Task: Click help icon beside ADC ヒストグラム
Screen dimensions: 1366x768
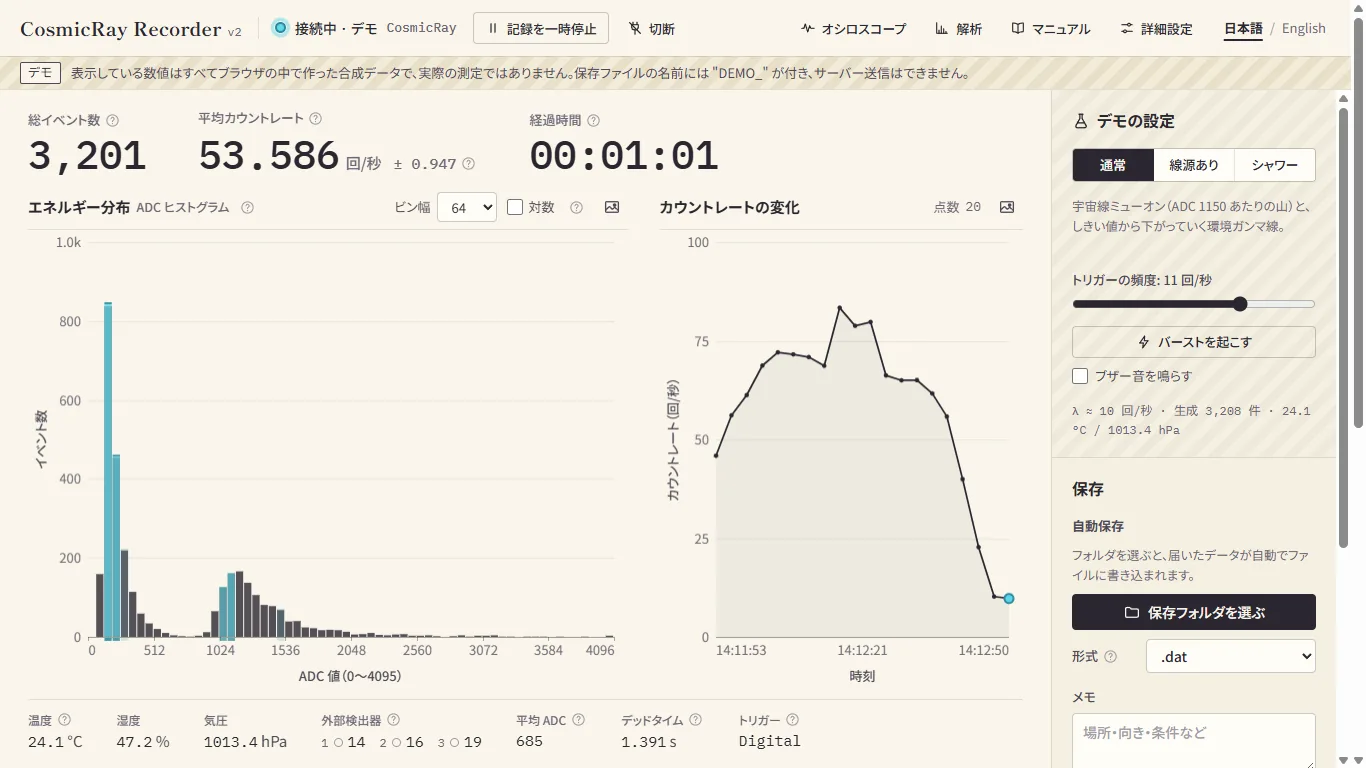Action: (247, 207)
